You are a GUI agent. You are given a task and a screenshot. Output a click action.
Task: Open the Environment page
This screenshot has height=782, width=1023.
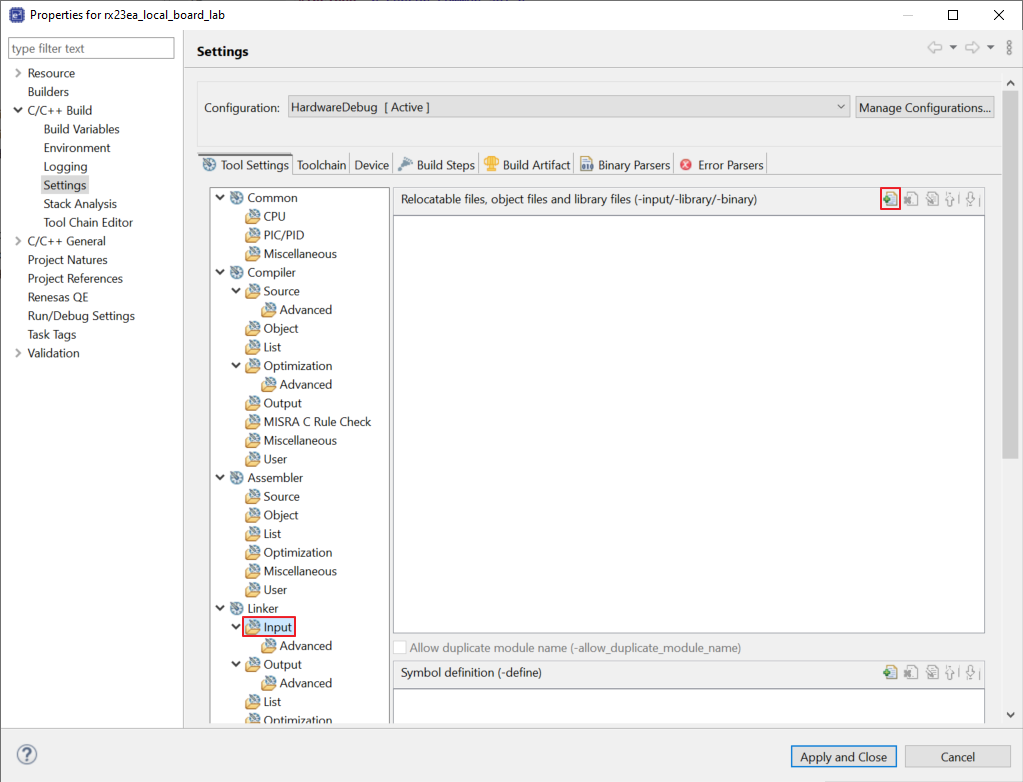click(x=77, y=148)
